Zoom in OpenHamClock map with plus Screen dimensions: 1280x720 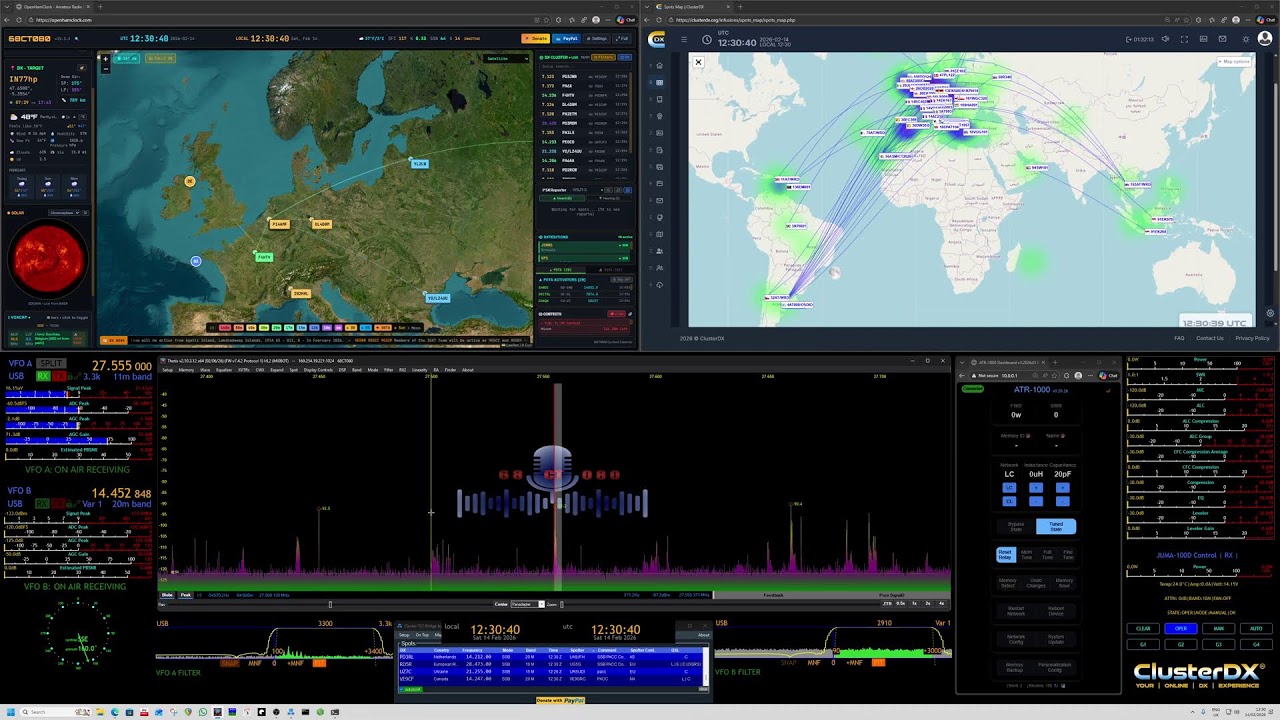[x=105, y=59]
